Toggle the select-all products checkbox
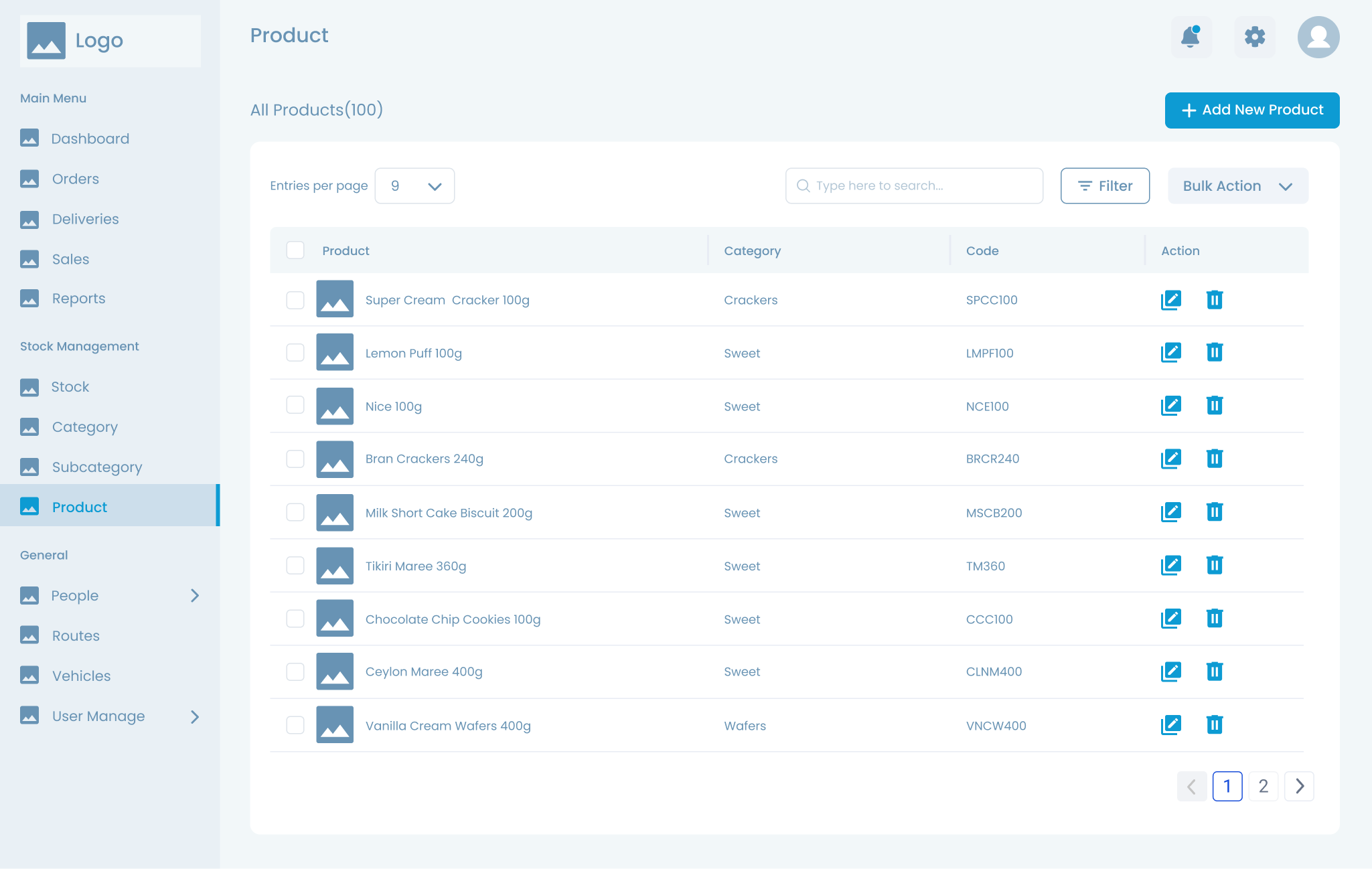Viewport: 1372px width, 869px height. (x=295, y=250)
